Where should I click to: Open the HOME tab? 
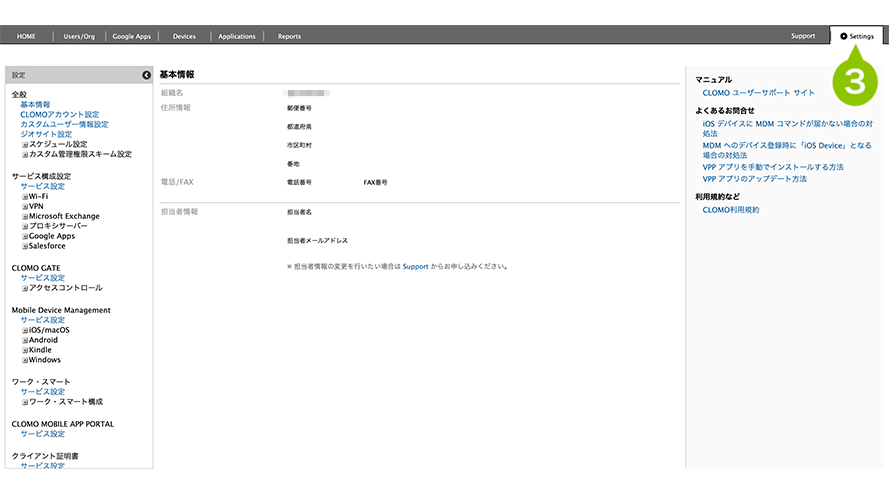click(x=26, y=36)
